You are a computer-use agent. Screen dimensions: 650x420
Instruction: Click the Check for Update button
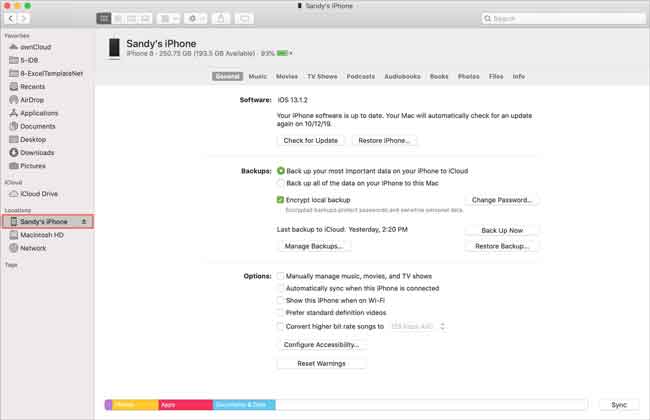click(312, 141)
